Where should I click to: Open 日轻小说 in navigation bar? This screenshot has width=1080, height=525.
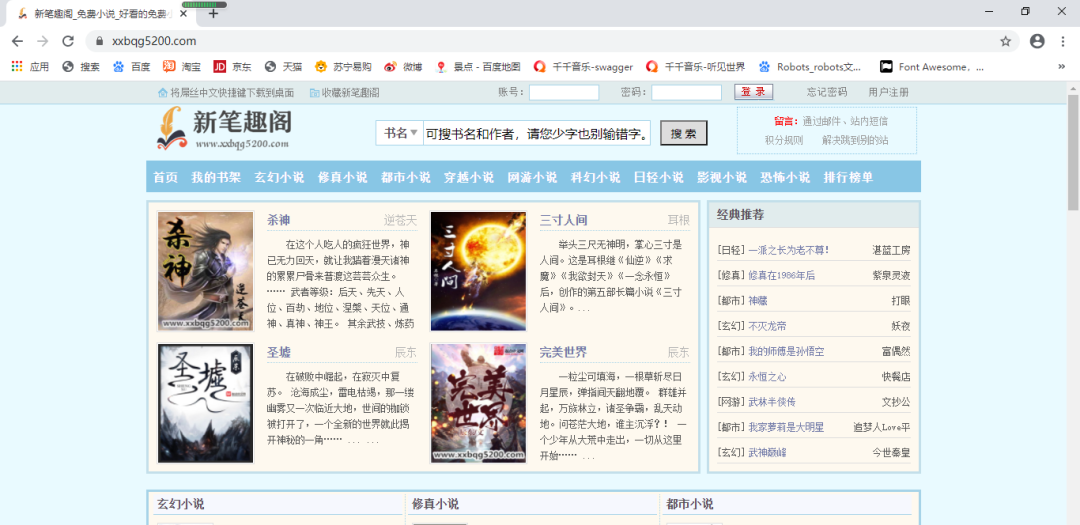pyautogui.click(x=658, y=177)
